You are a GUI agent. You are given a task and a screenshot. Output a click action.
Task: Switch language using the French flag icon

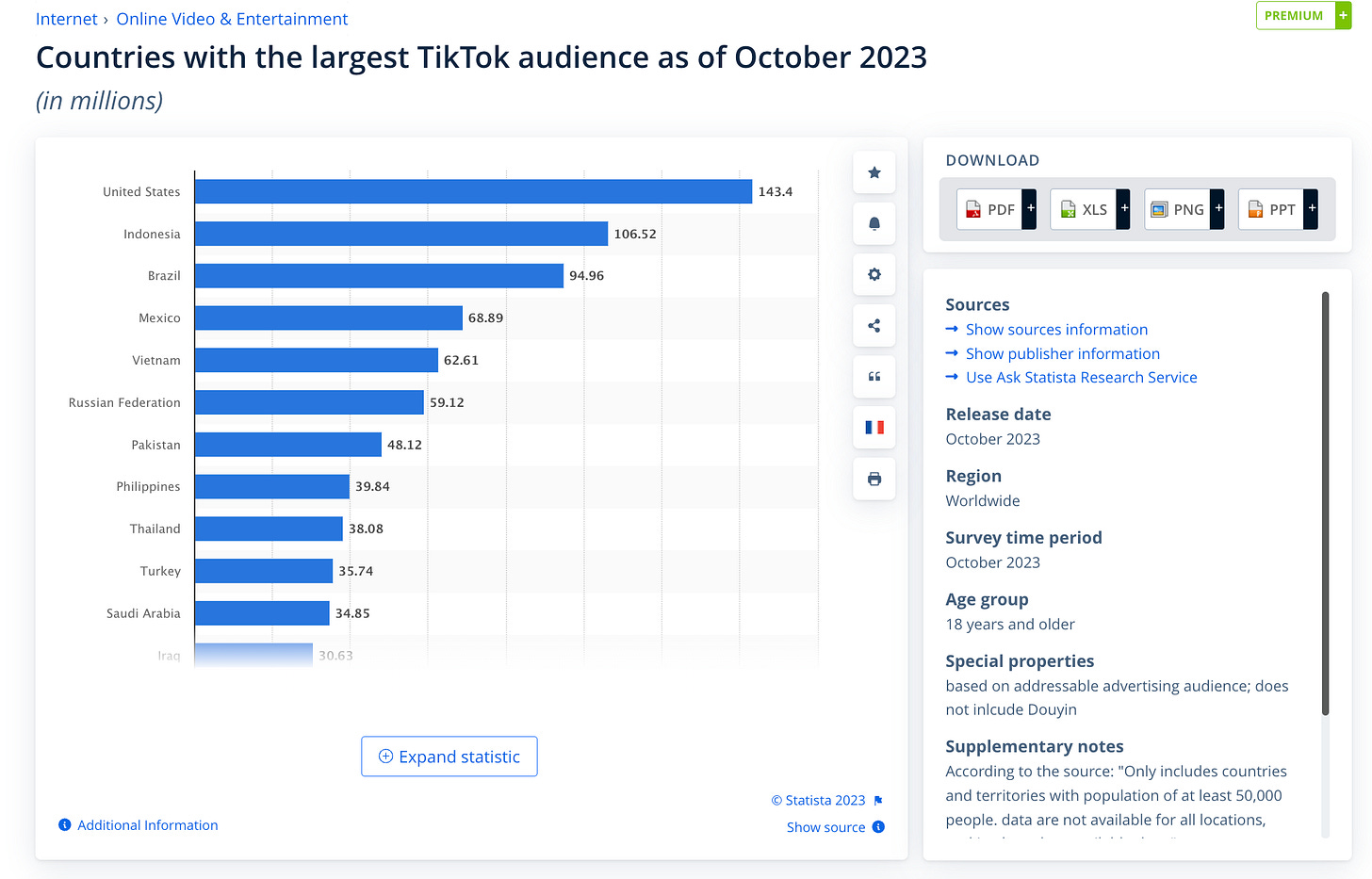pyautogui.click(x=874, y=427)
